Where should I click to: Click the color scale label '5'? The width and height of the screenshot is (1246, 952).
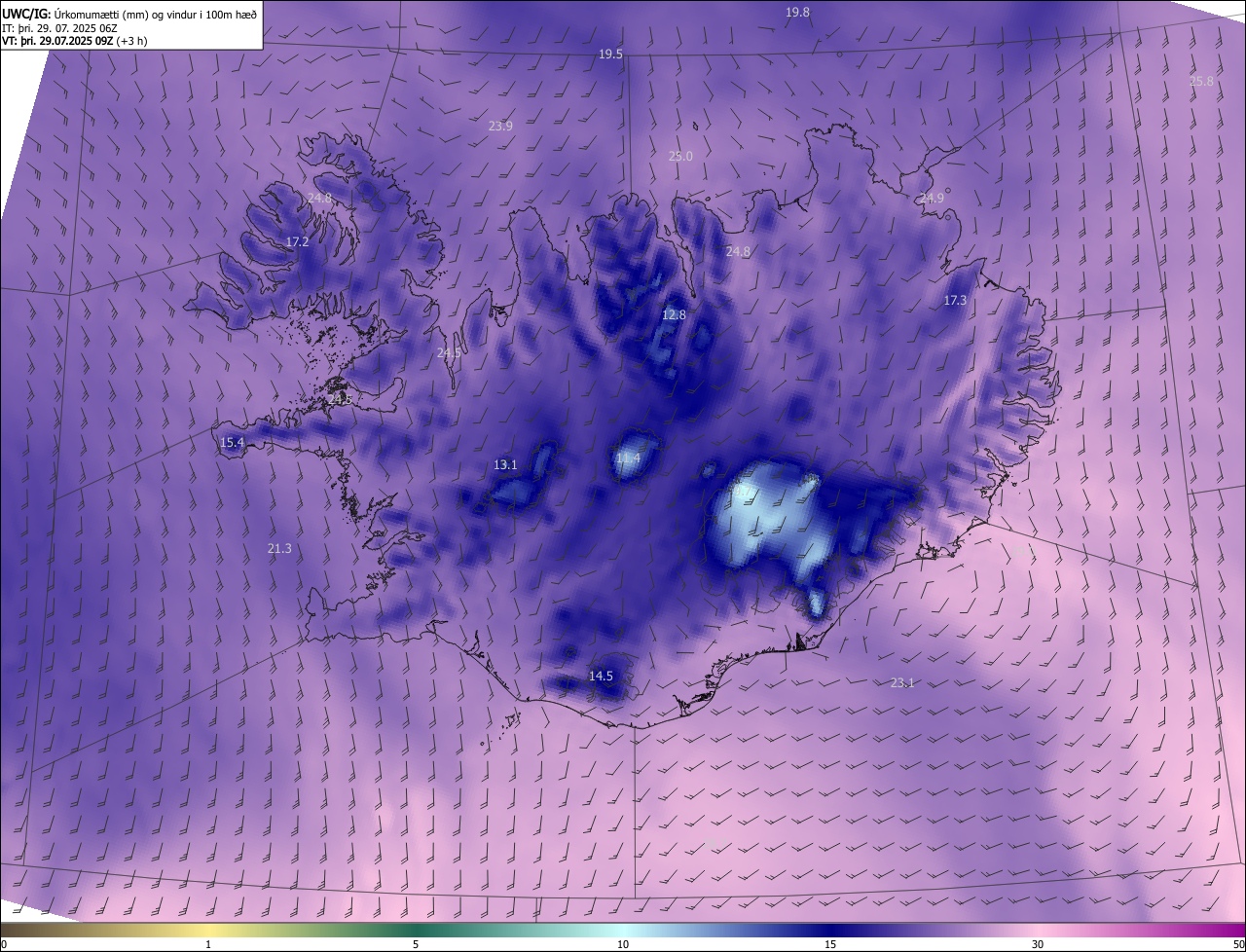[416, 945]
